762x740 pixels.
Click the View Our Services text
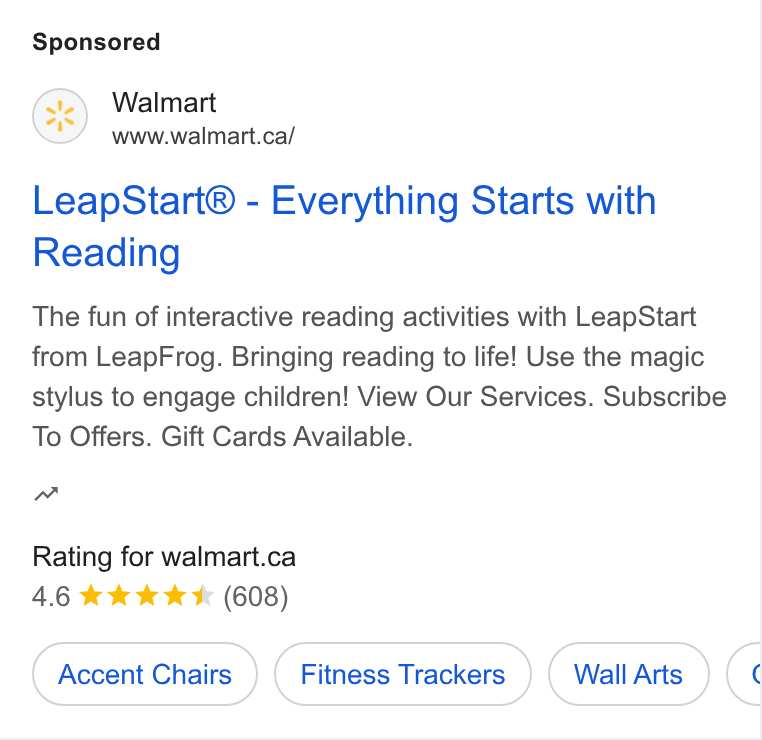point(476,396)
